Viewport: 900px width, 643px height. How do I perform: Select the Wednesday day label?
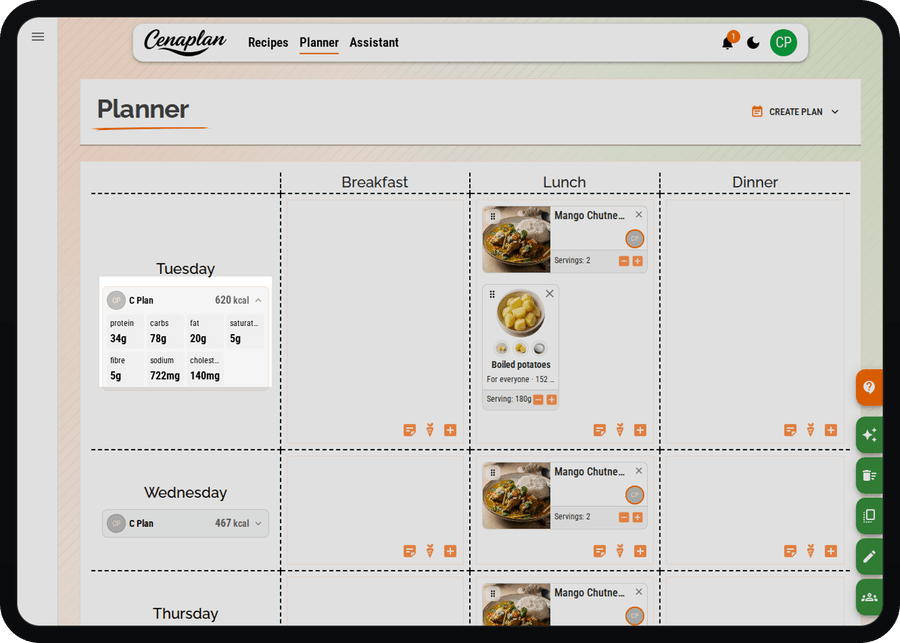click(x=185, y=493)
